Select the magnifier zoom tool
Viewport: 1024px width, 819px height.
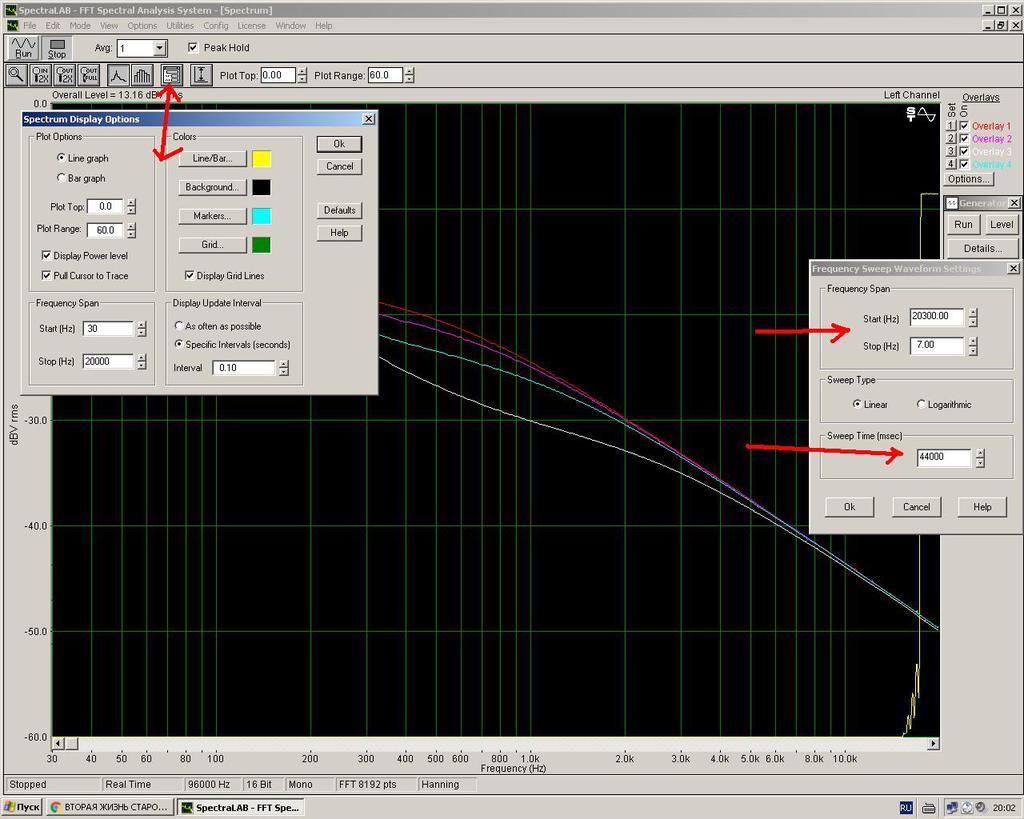(x=16, y=75)
